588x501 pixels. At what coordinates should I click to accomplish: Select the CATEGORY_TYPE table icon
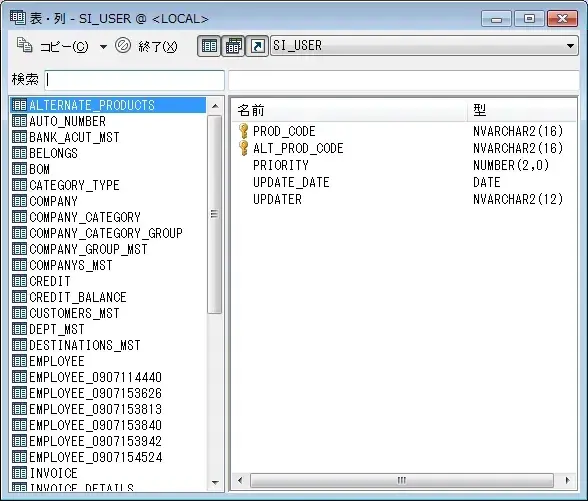[x=19, y=185]
